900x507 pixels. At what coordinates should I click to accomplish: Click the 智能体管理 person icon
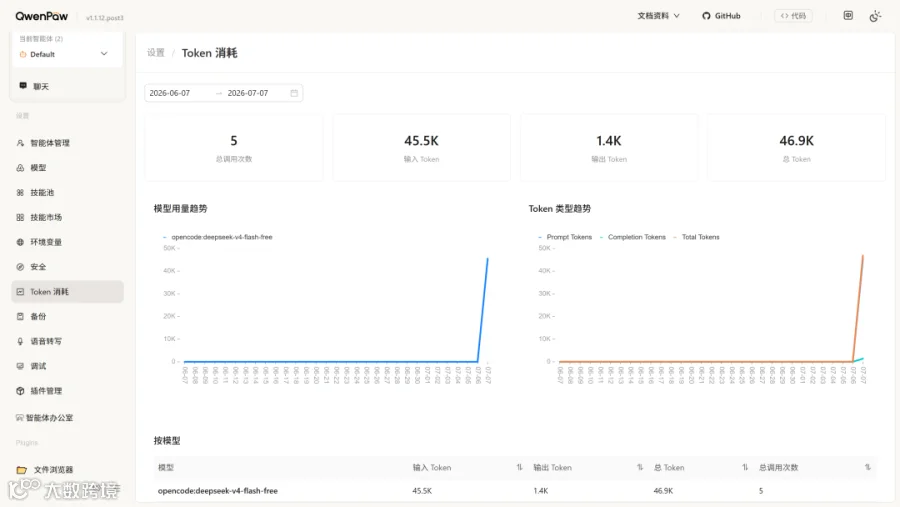[20, 143]
